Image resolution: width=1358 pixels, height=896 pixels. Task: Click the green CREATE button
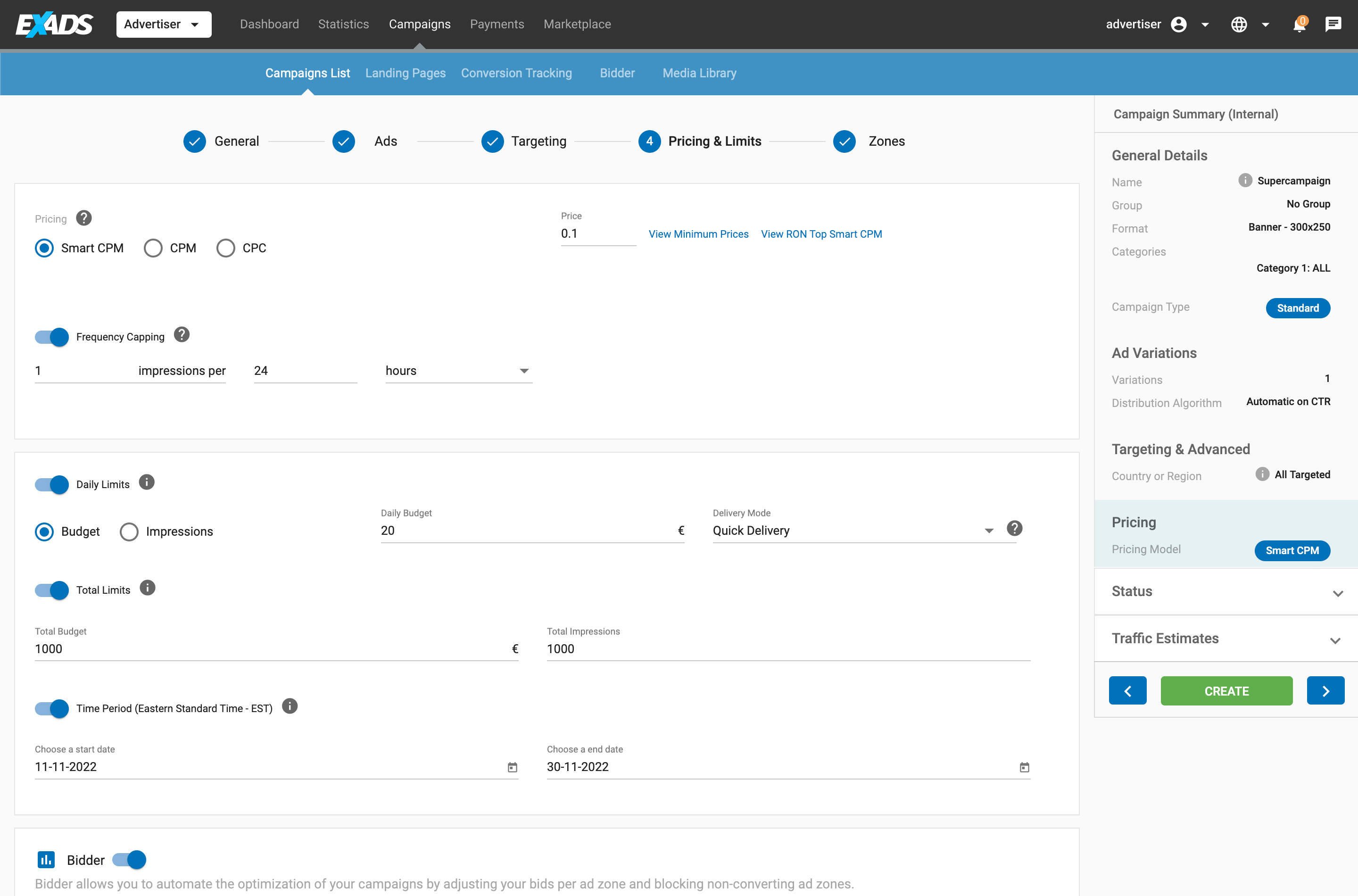1226,691
